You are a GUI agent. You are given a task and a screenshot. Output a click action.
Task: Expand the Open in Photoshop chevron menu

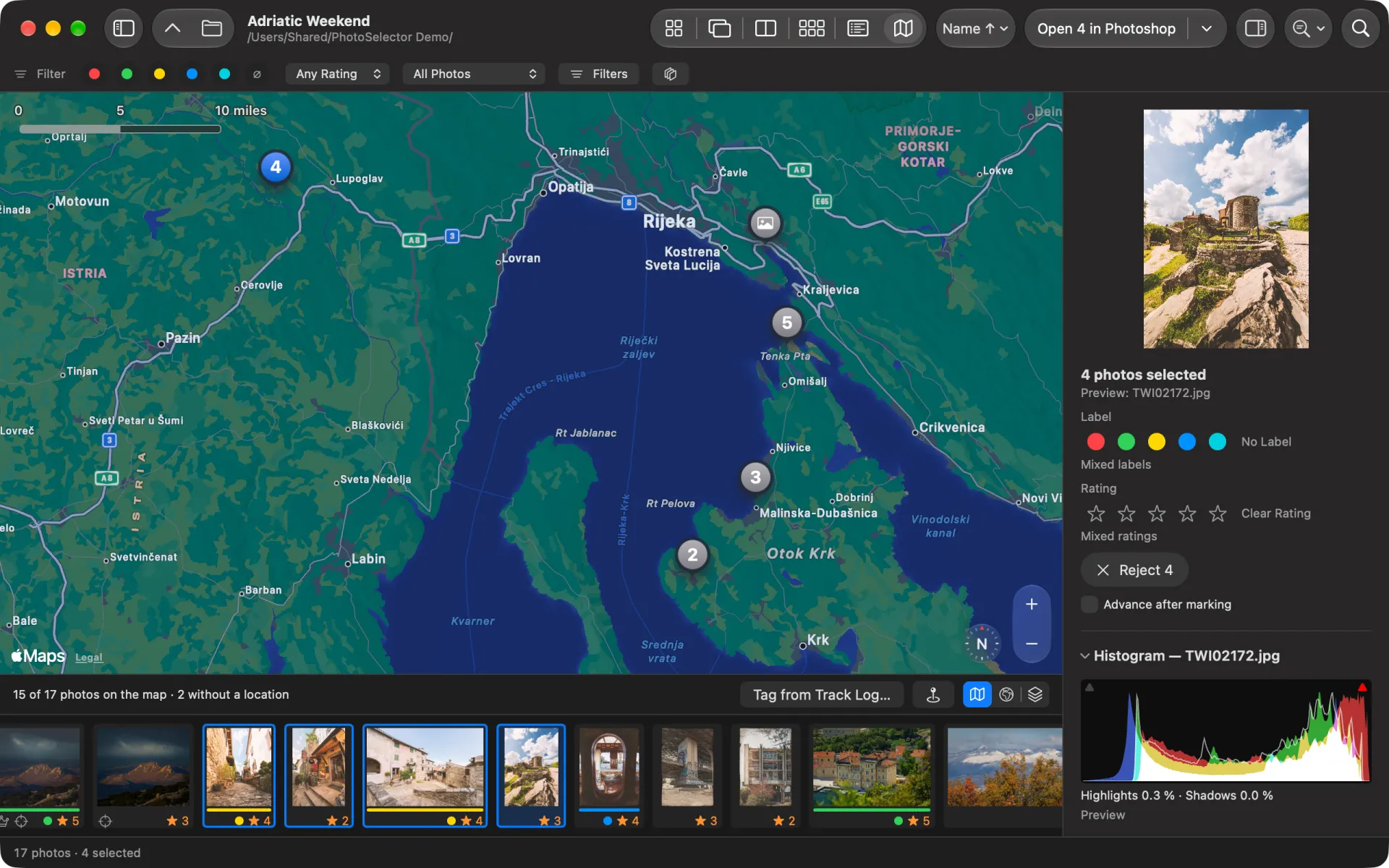(x=1206, y=28)
